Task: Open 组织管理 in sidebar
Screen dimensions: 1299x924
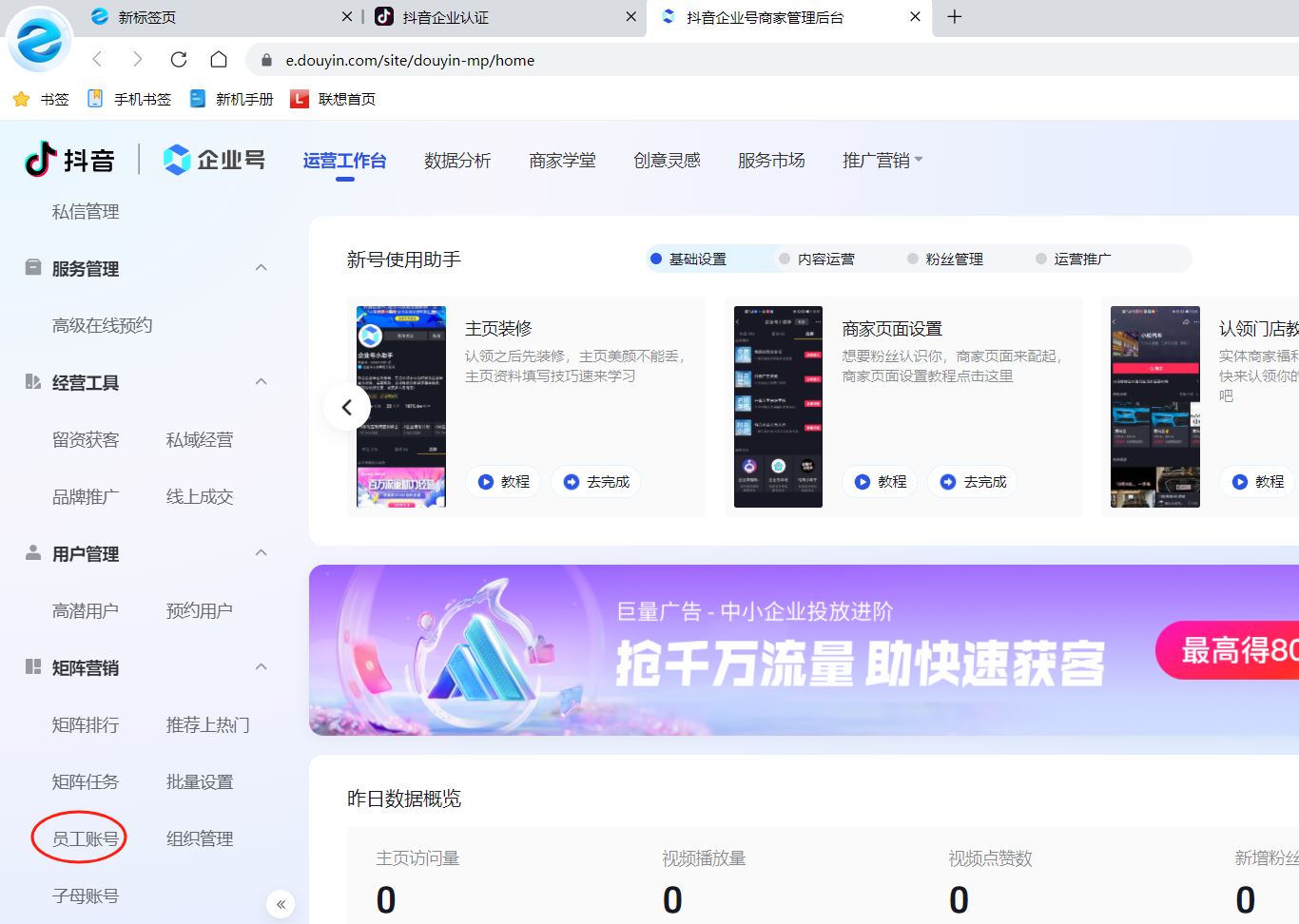Action: 200,839
